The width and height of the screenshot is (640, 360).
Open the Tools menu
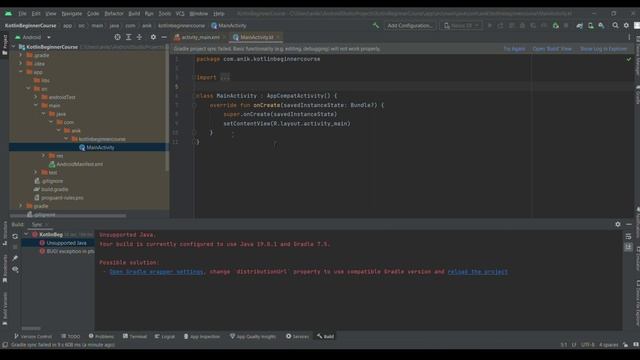click(x=165, y=13)
